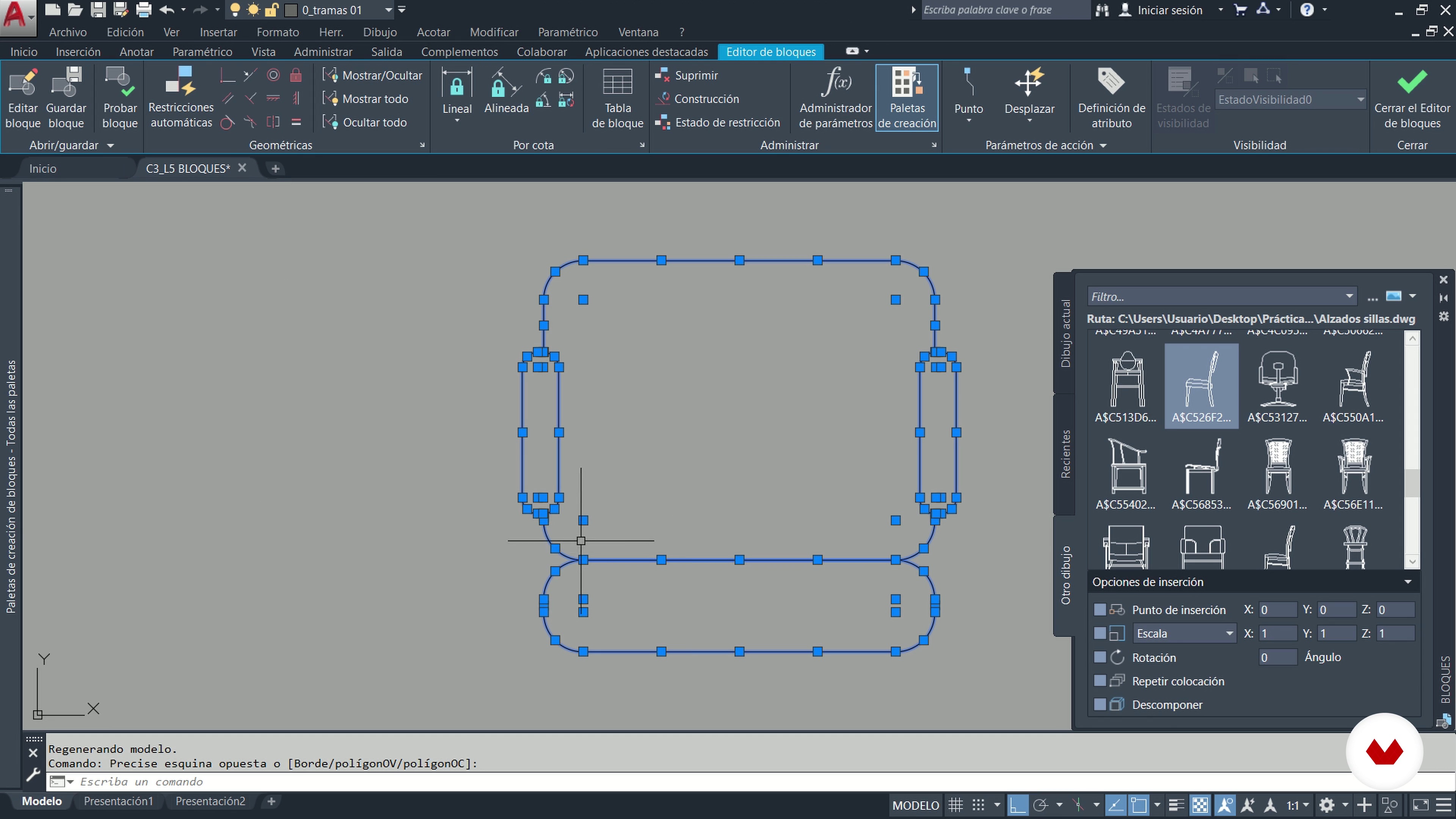Switch to the Anotar ribbon tab
1456x819 pixels.
pyautogui.click(x=136, y=52)
